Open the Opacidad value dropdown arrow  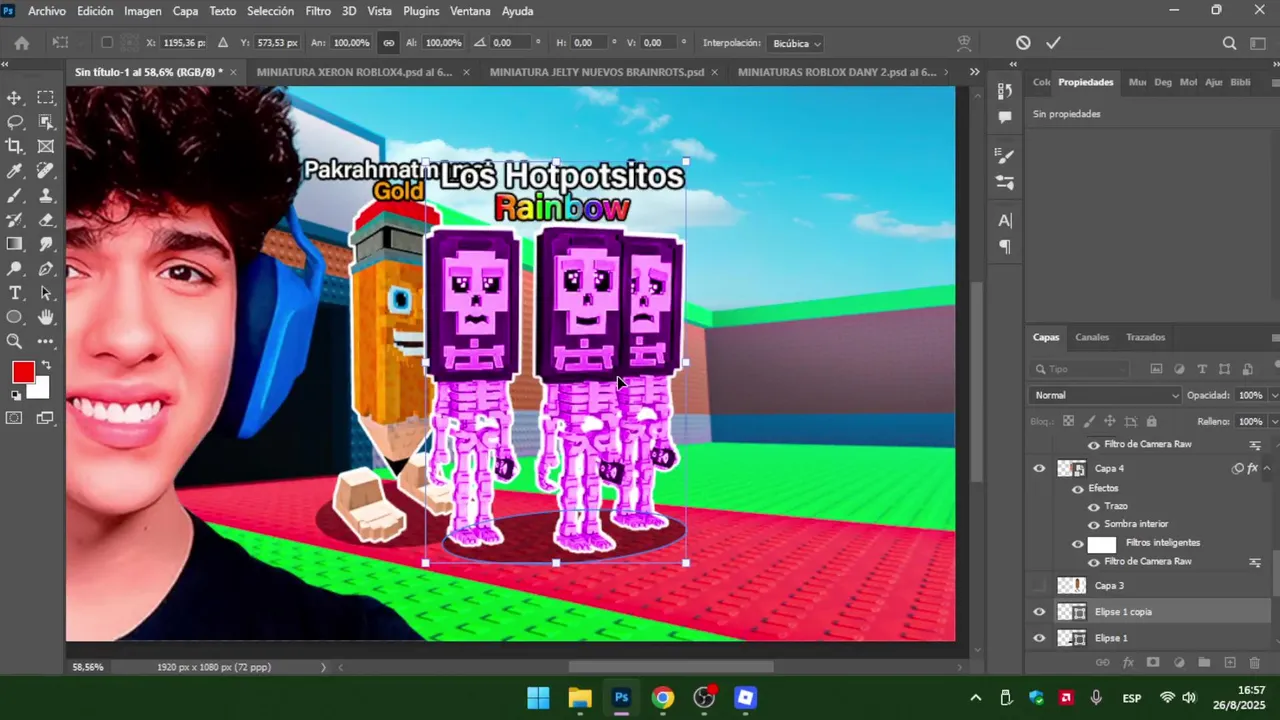pos(1273,395)
